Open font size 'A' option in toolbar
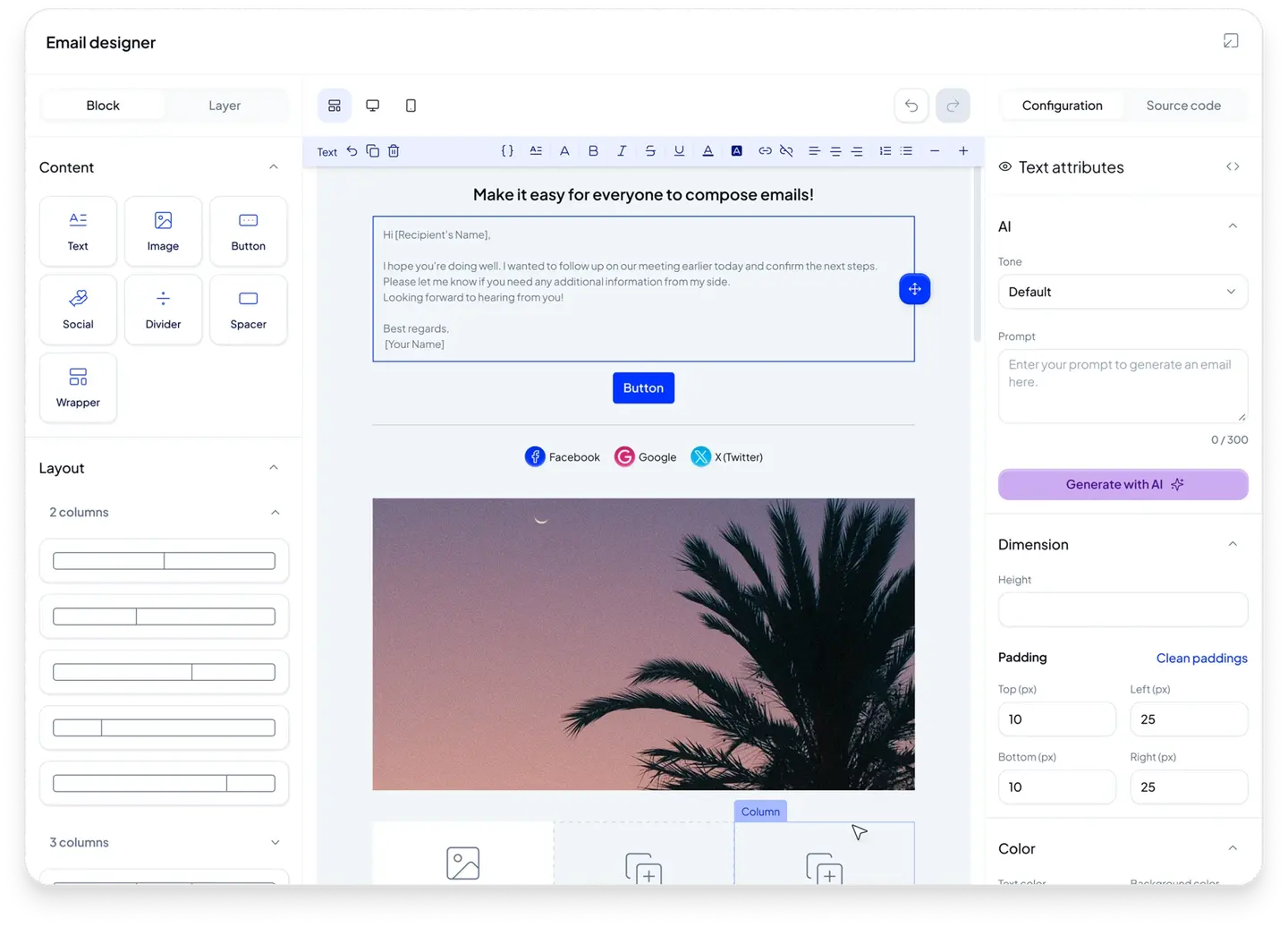Image resolution: width=1288 pixels, height=927 pixels. coord(564,151)
